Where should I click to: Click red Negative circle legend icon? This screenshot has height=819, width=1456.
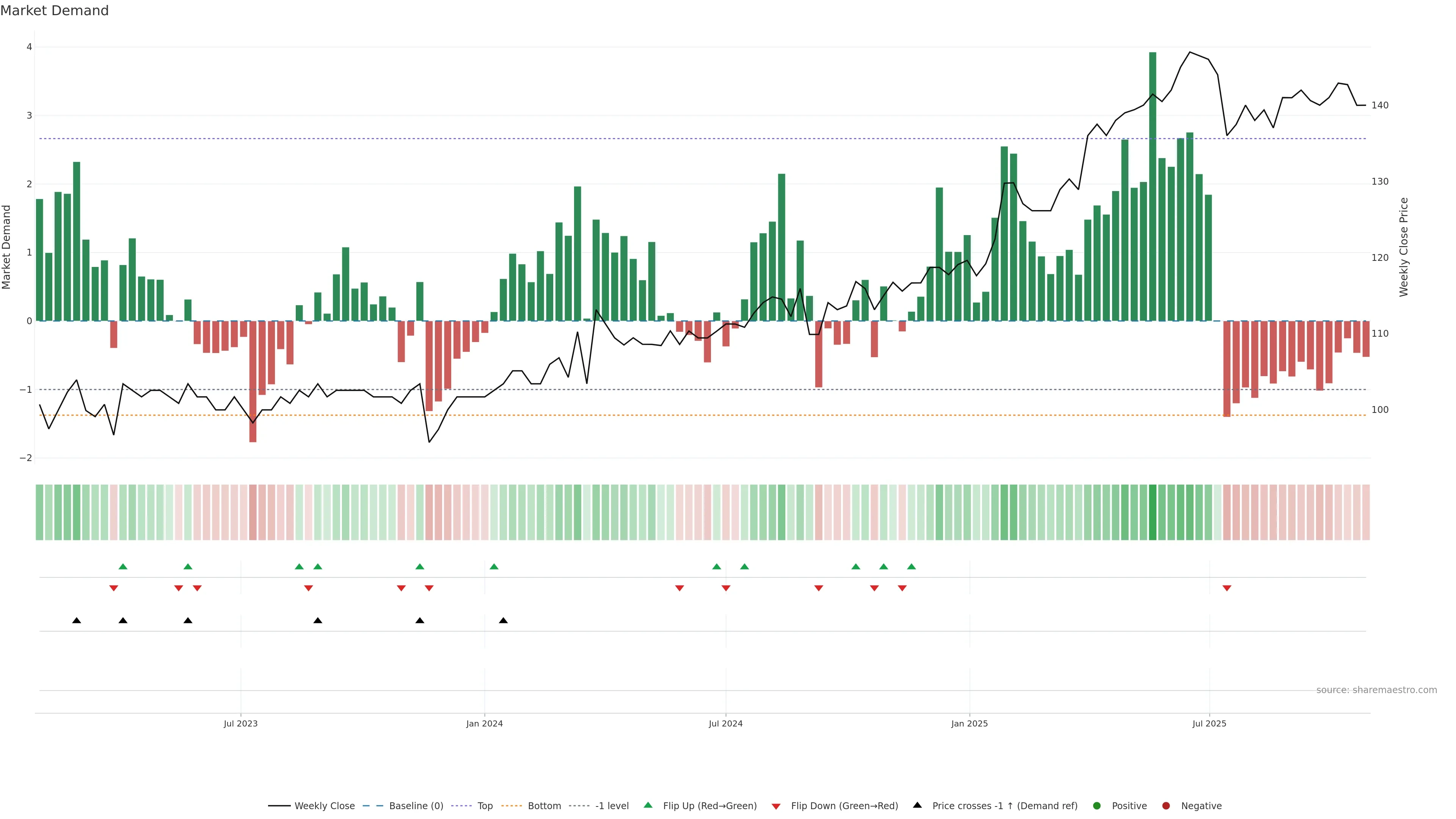point(1166,806)
